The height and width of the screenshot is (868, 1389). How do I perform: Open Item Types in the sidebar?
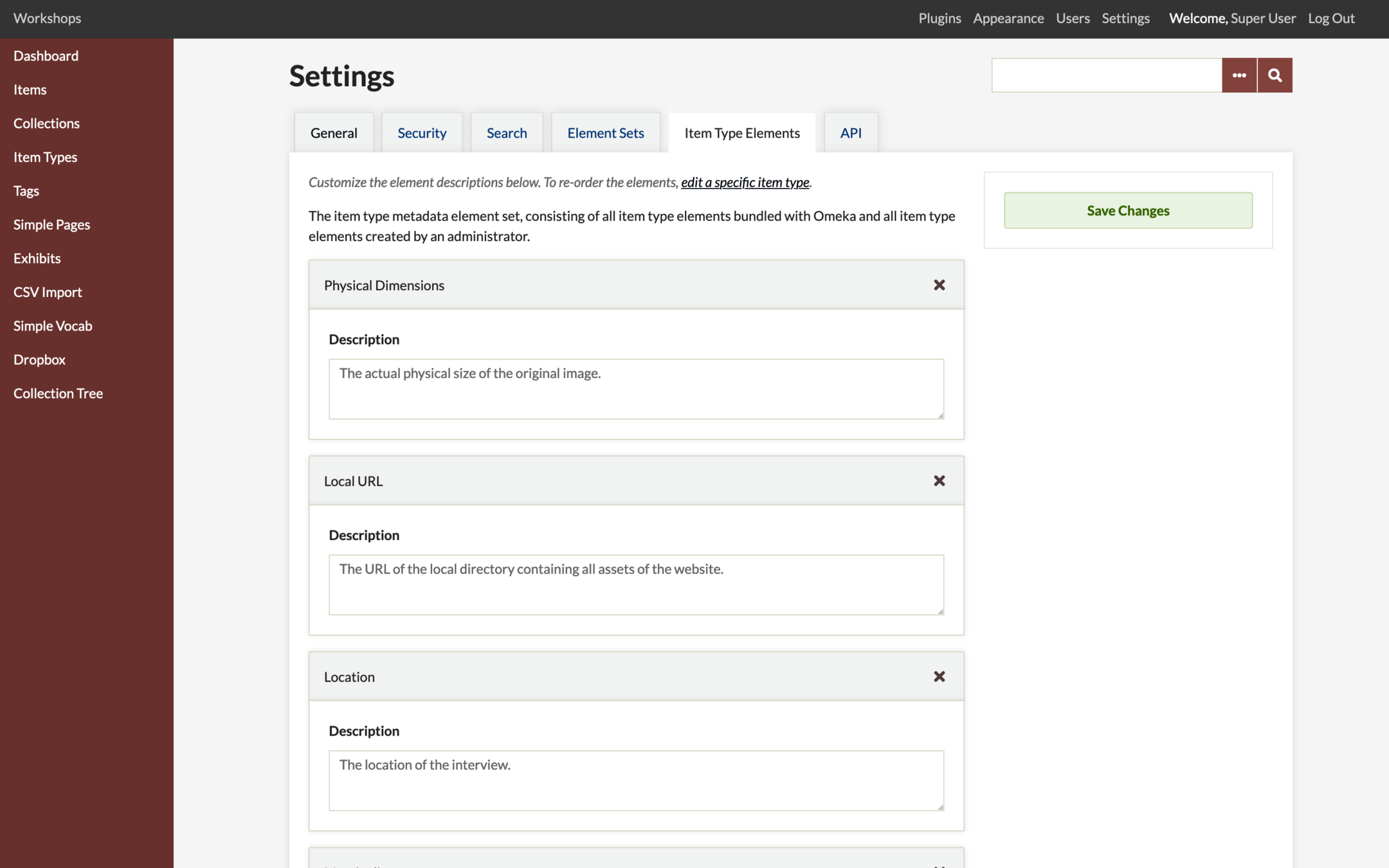coord(45,157)
